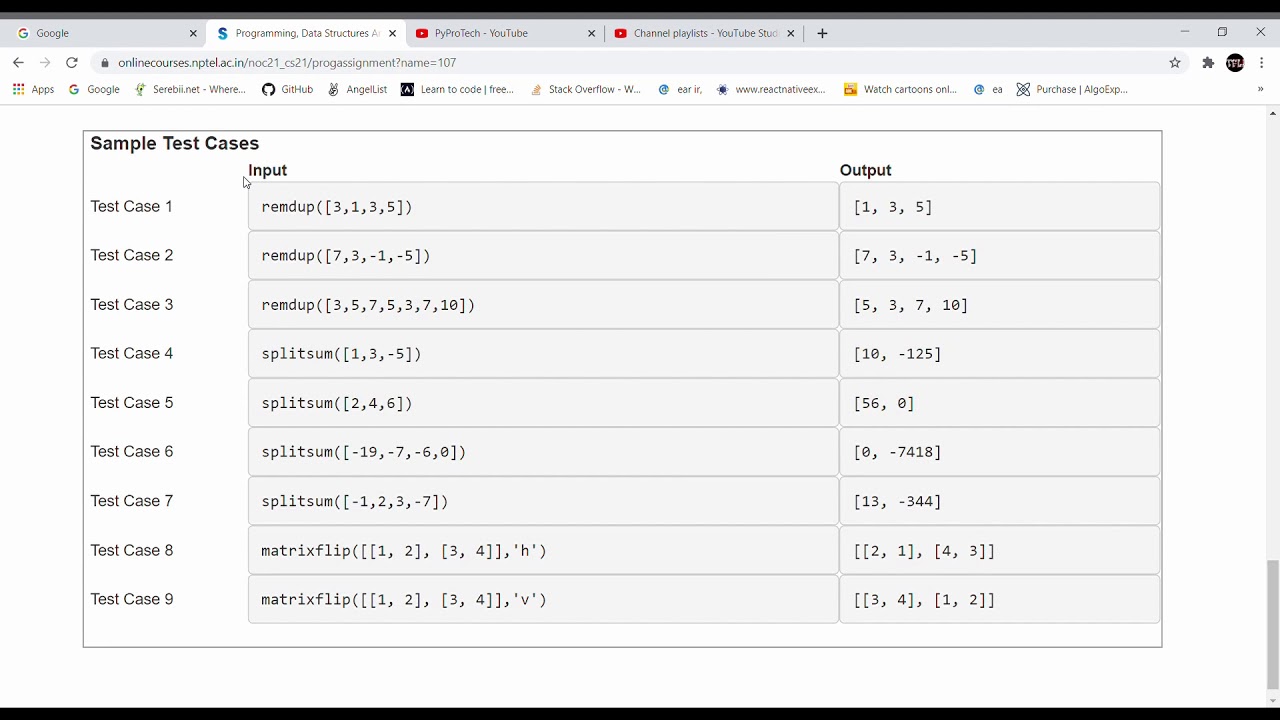Image resolution: width=1280 pixels, height=720 pixels.
Task: Close the PyProTech YouTube tab
Action: (x=591, y=33)
